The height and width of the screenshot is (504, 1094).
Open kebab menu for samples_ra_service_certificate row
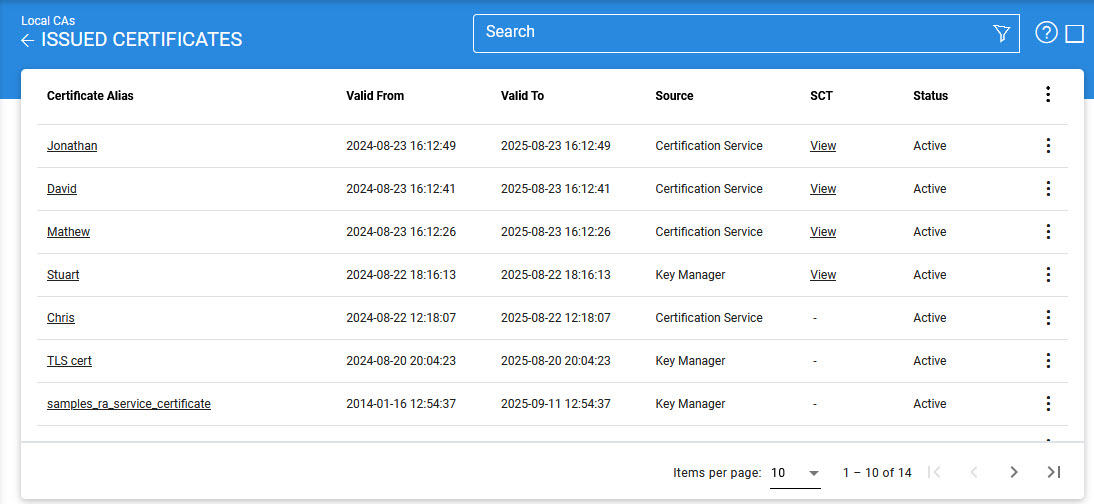click(x=1048, y=404)
